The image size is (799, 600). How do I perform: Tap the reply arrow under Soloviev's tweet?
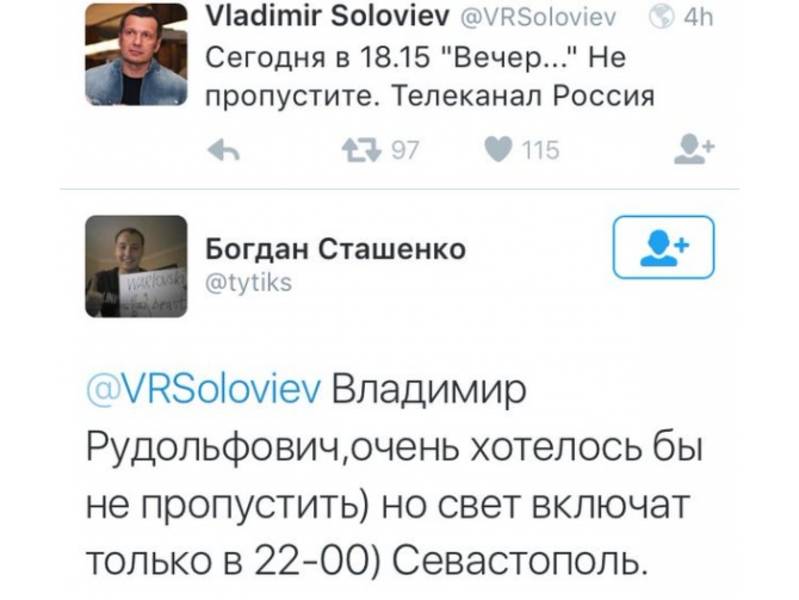220,150
